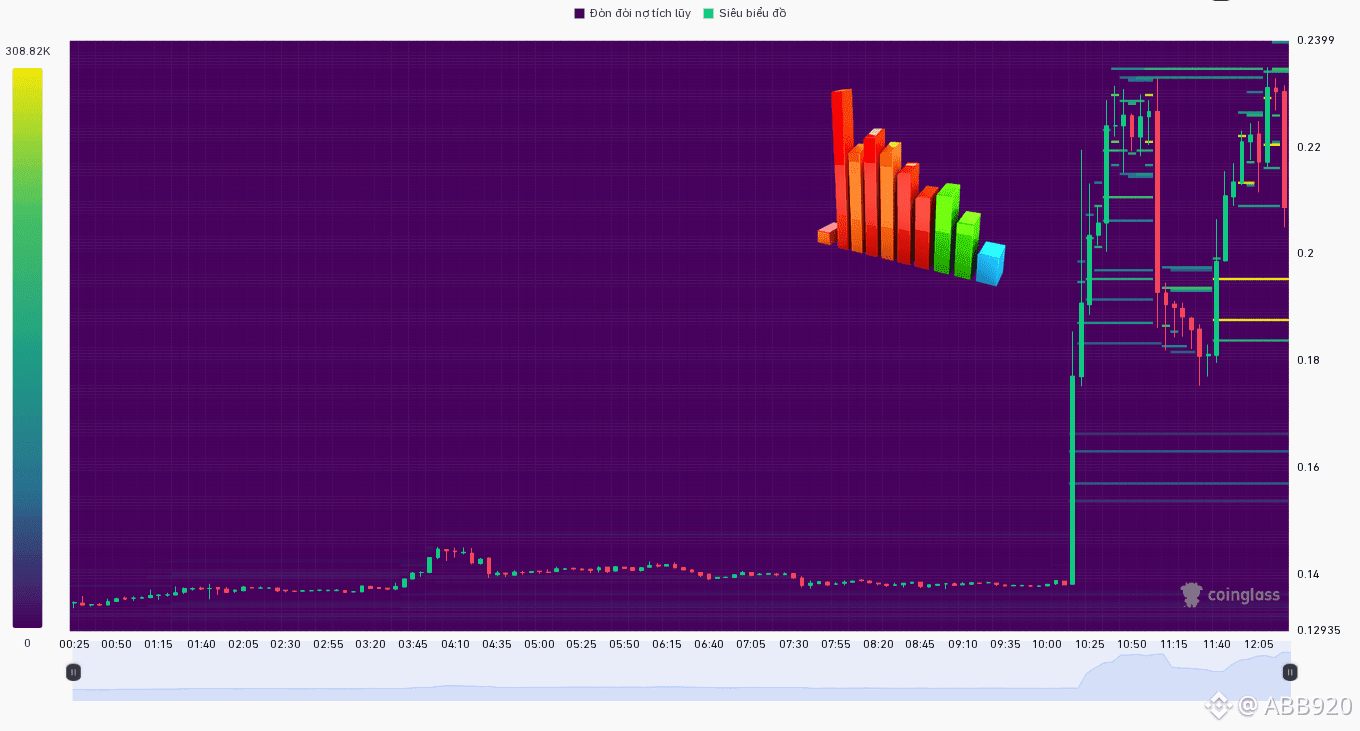Toggle the Đòn đòi nợ tích lũy legend series
Viewport: 1360px width, 731px height.
pyautogui.click(x=632, y=13)
